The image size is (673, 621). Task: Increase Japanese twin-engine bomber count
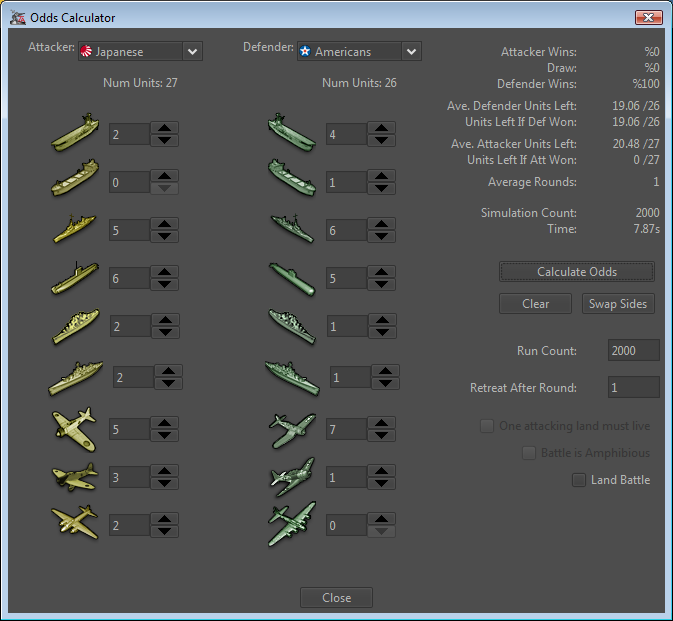click(x=164, y=519)
